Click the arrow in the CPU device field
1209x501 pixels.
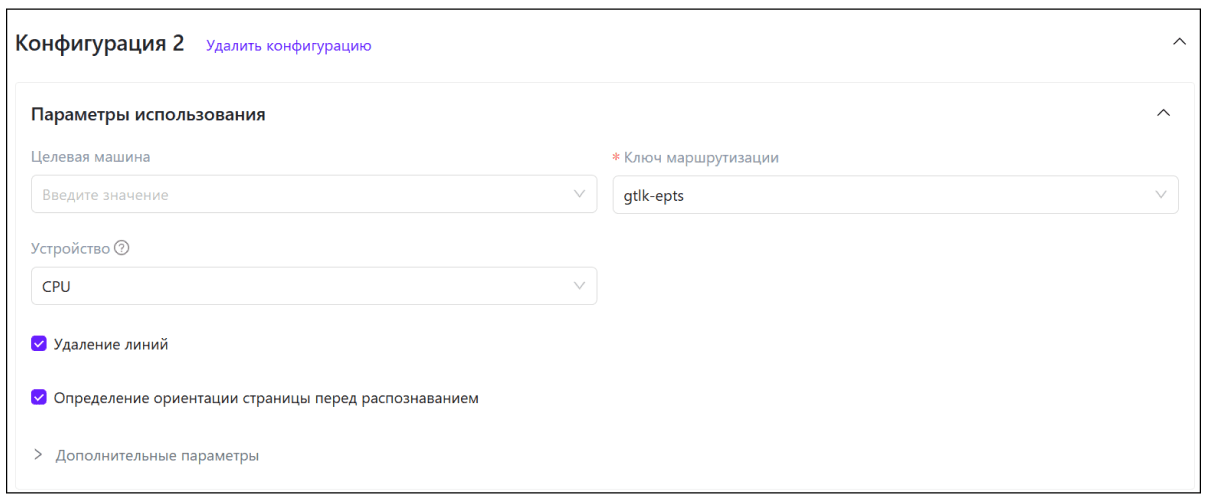pos(579,286)
